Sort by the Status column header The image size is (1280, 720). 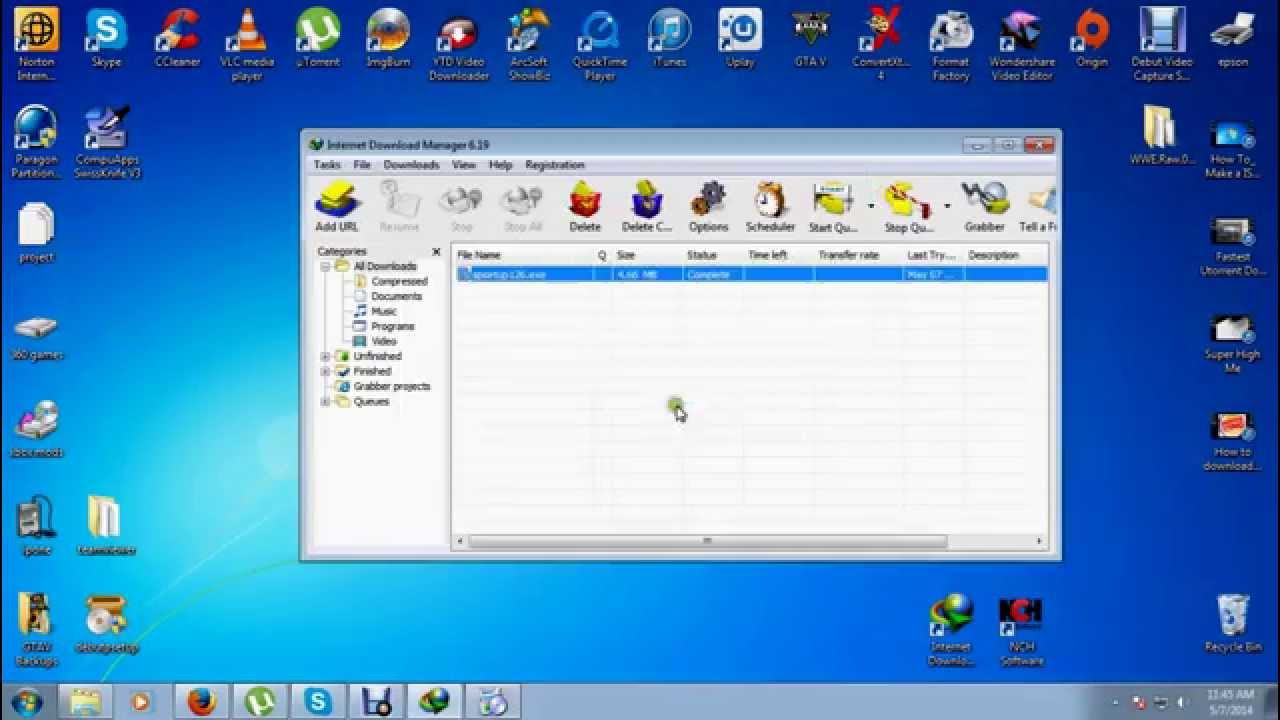pos(712,255)
